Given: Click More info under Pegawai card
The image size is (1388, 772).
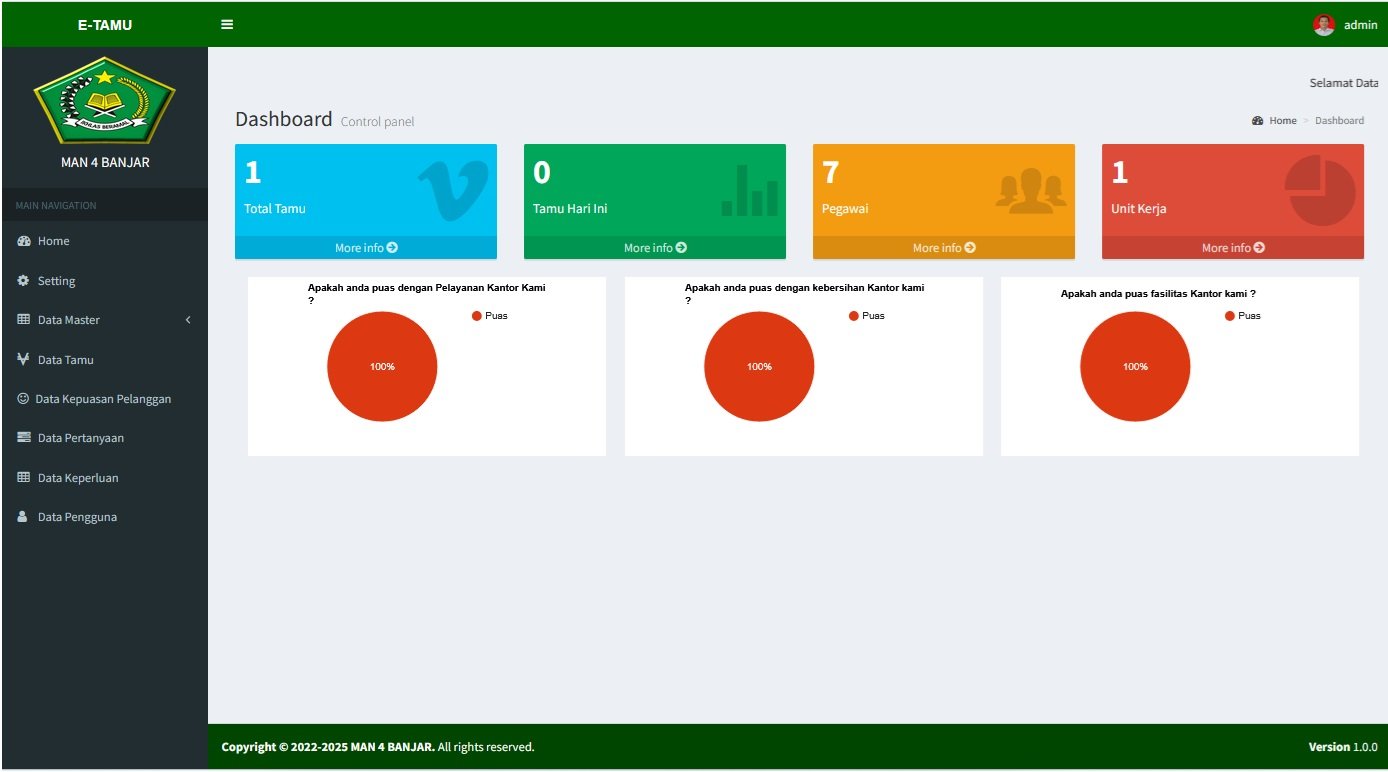Looking at the screenshot, I should click(943, 248).
